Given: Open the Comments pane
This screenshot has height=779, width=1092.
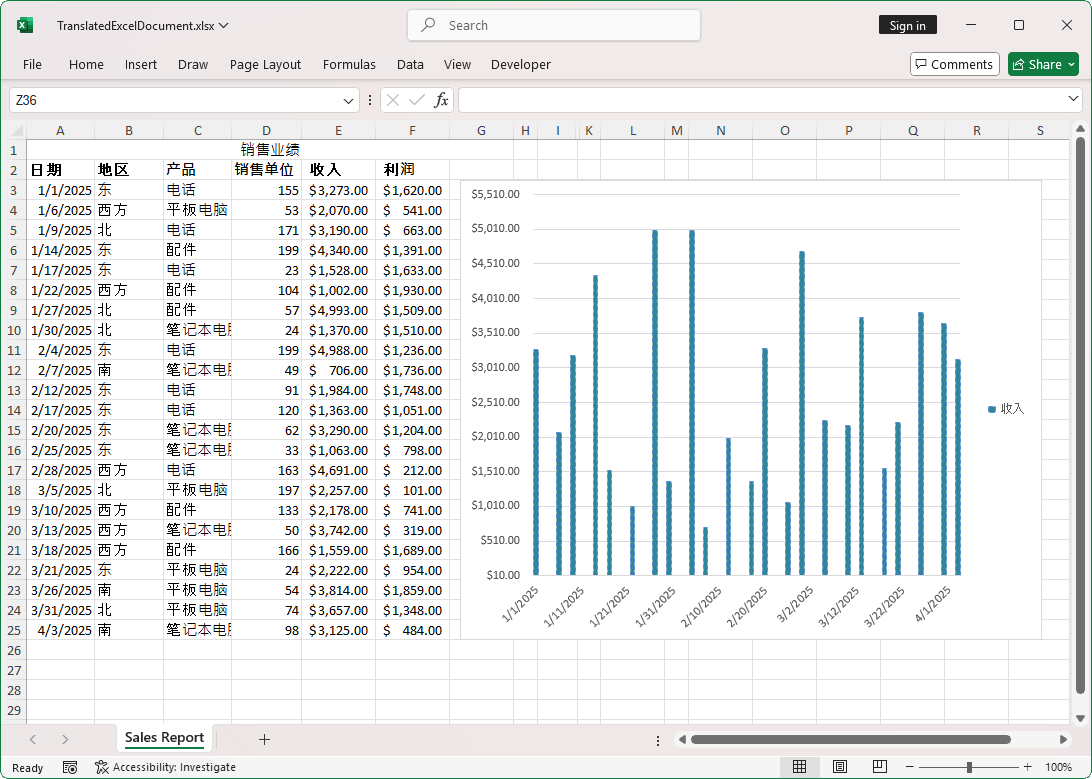Looking at the screenshot, I should pyautogui.click(x=954, y=63).
